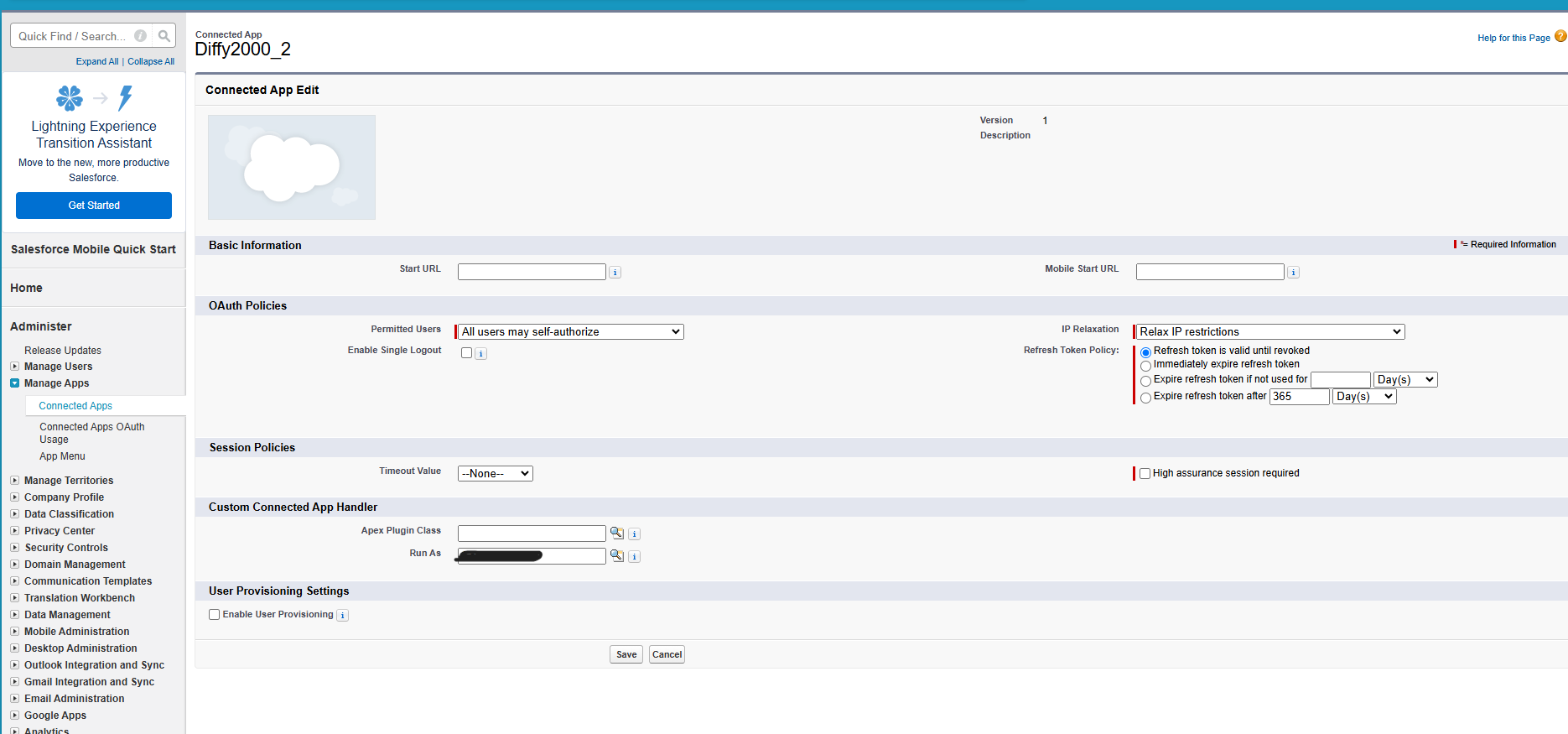Open Salesforce Mobile Quick Start

[x=93, y=249]
